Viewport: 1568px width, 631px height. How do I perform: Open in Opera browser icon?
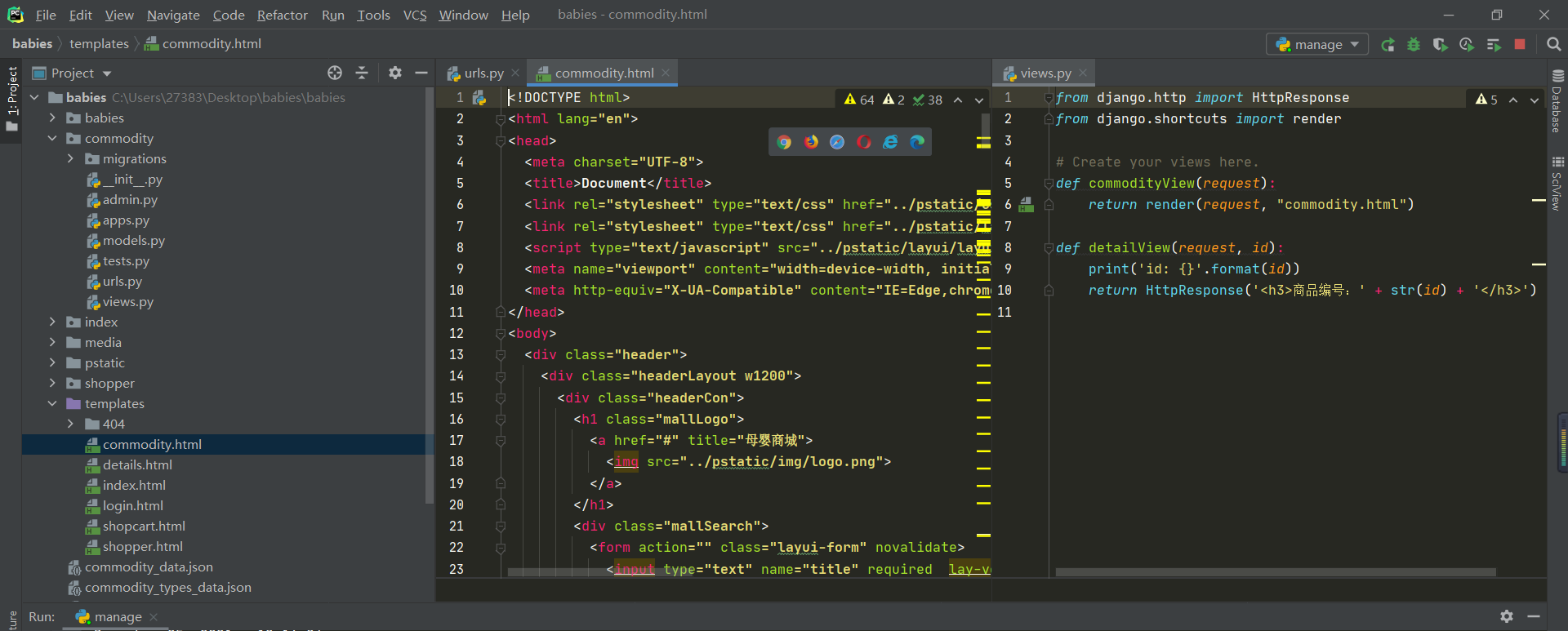(864, 142)
